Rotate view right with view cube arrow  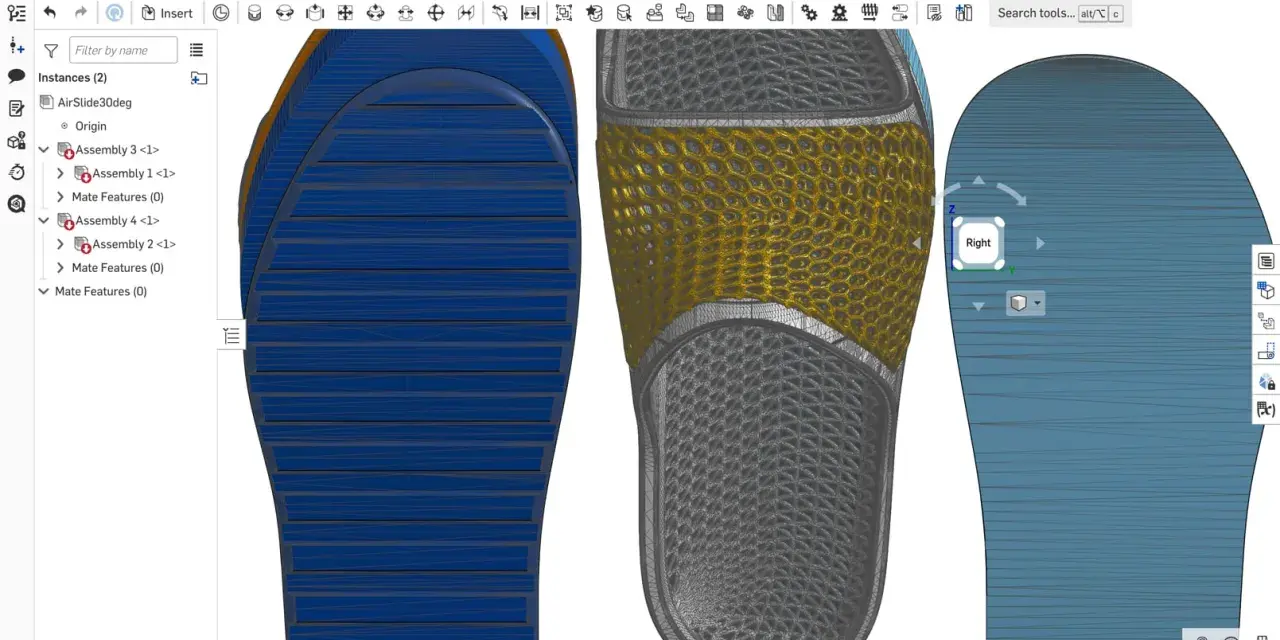[x=1040, y=243]
